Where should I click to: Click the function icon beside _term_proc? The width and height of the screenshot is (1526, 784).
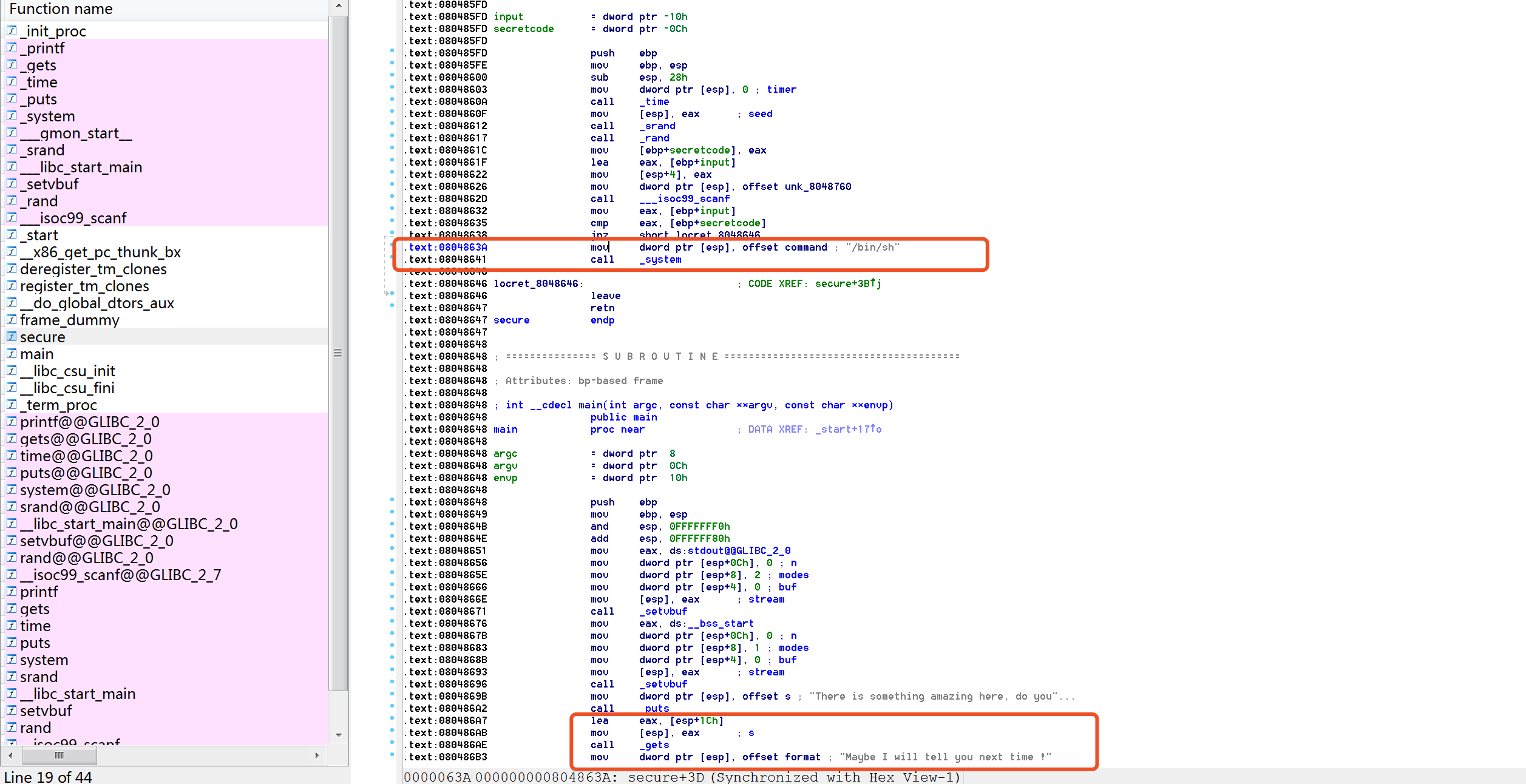click(12, 404)
